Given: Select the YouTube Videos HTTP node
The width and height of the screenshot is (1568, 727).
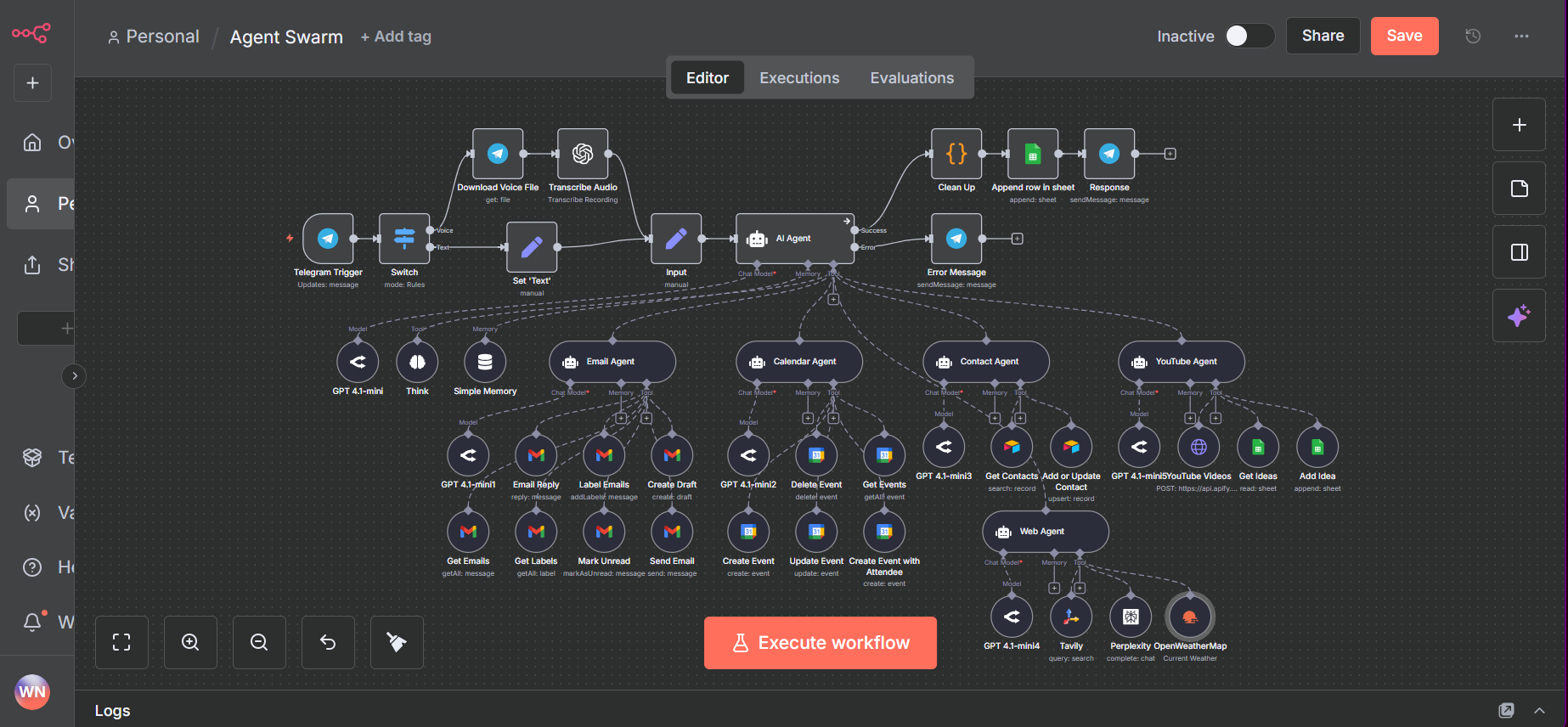Looking at the screenshot, I should 1199,447.
